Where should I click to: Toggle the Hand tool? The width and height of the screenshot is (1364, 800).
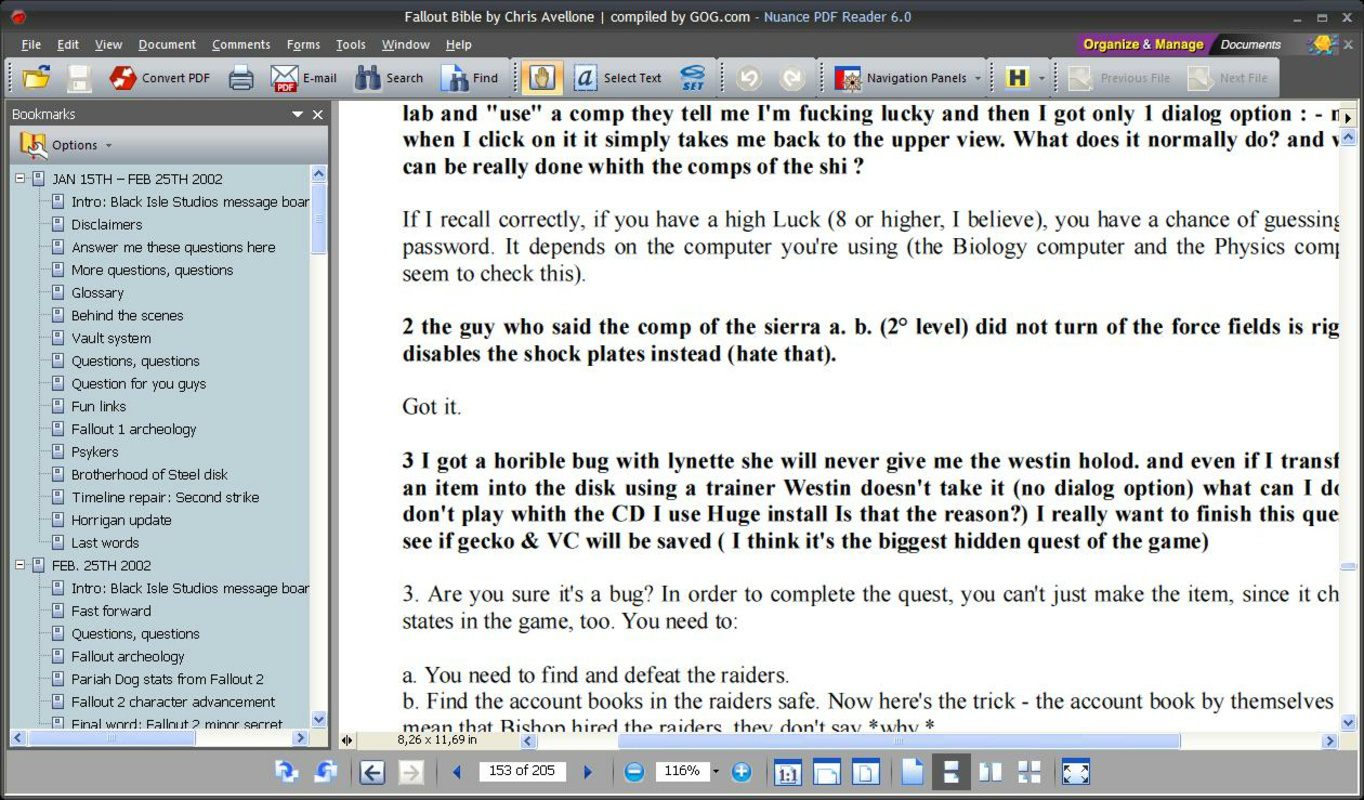[542, 77]
